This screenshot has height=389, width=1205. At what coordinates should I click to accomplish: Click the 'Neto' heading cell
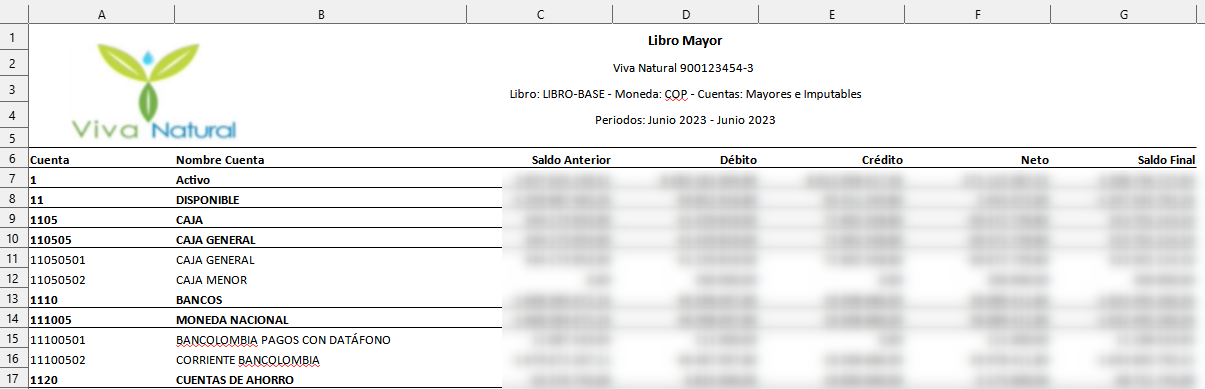978,159
